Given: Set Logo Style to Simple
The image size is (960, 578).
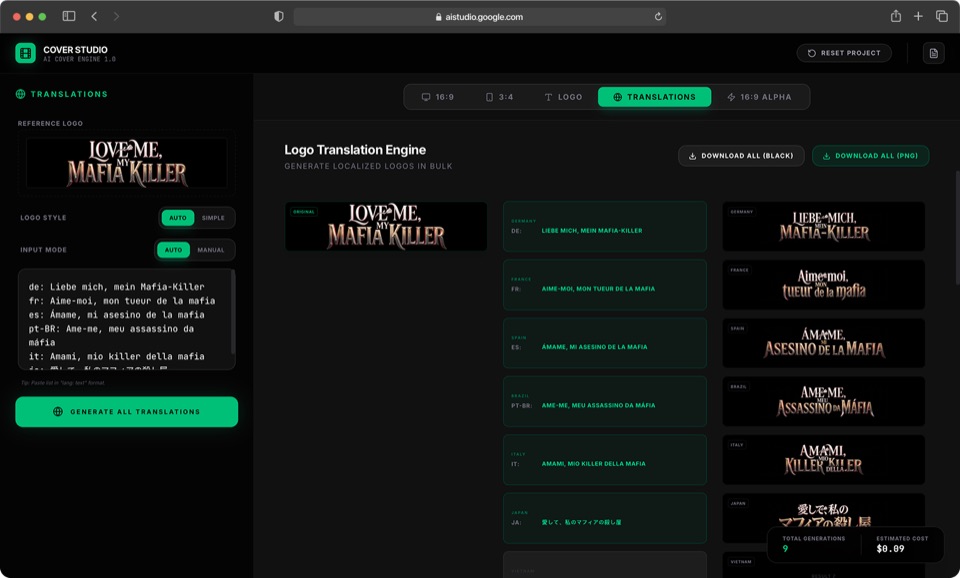Looking at the screenshot, I should point(213,218).
